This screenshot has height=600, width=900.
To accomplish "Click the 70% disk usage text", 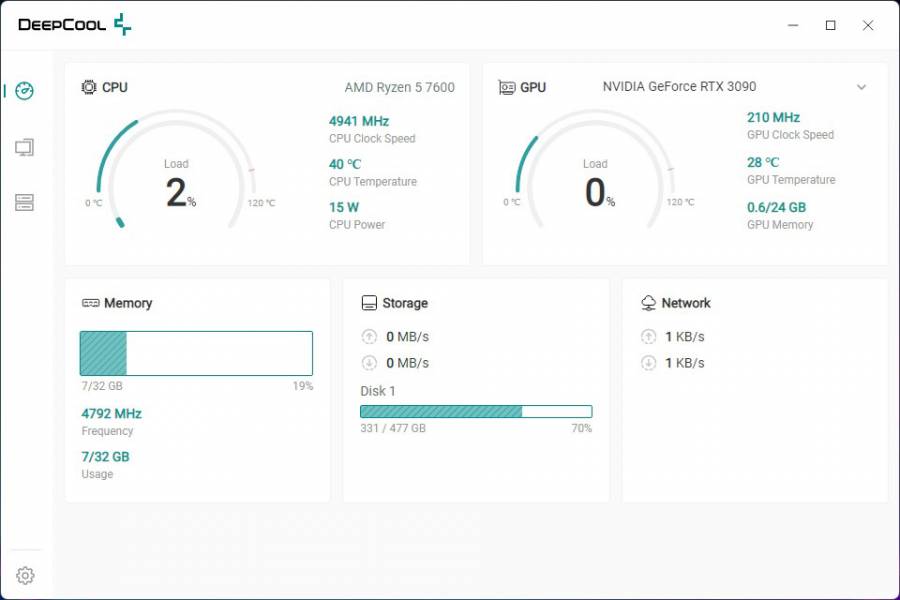I will (x=581, y=428).
